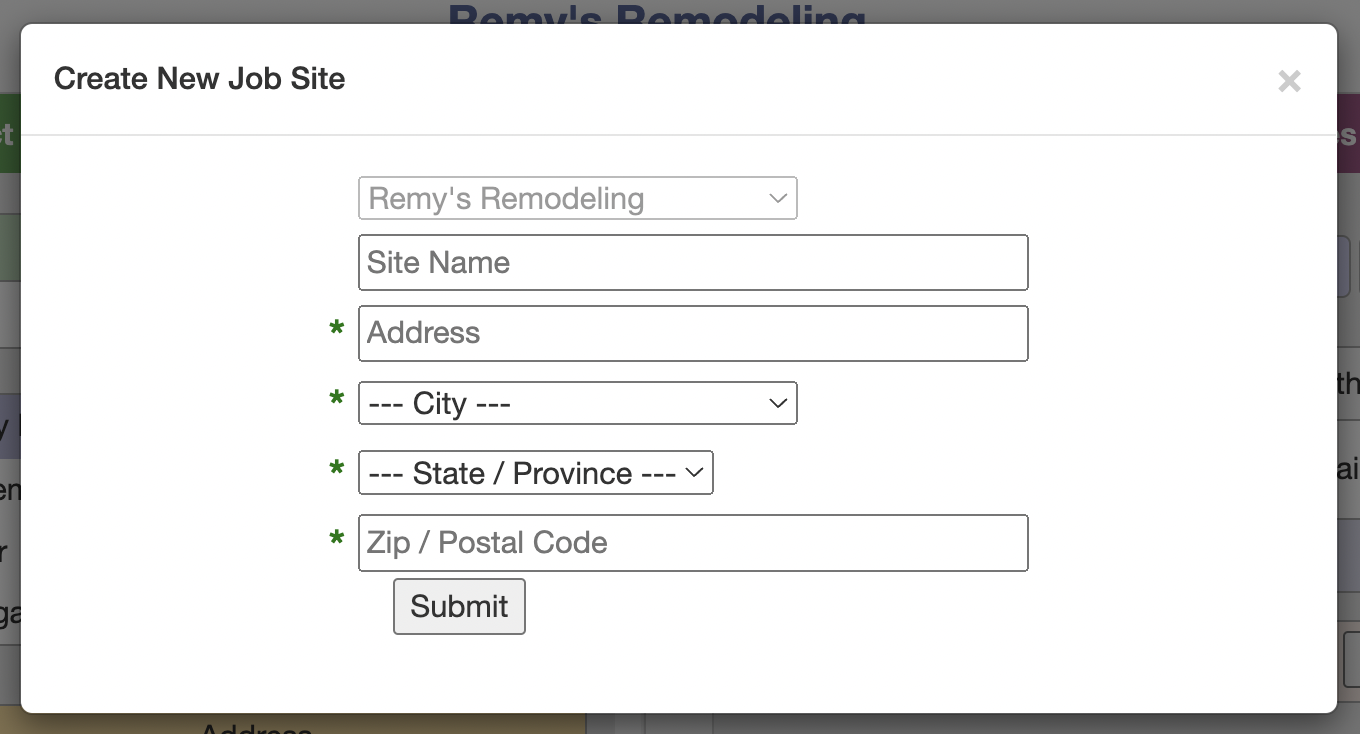Screen dimensions: 1360x734
Task: Click the chevron arrow on State selector
Action: click(x=694, y=473)
